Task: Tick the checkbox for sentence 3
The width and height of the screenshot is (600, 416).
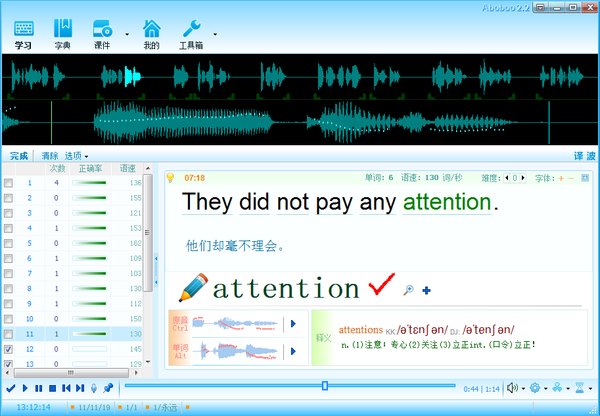Action: point(8,213)
